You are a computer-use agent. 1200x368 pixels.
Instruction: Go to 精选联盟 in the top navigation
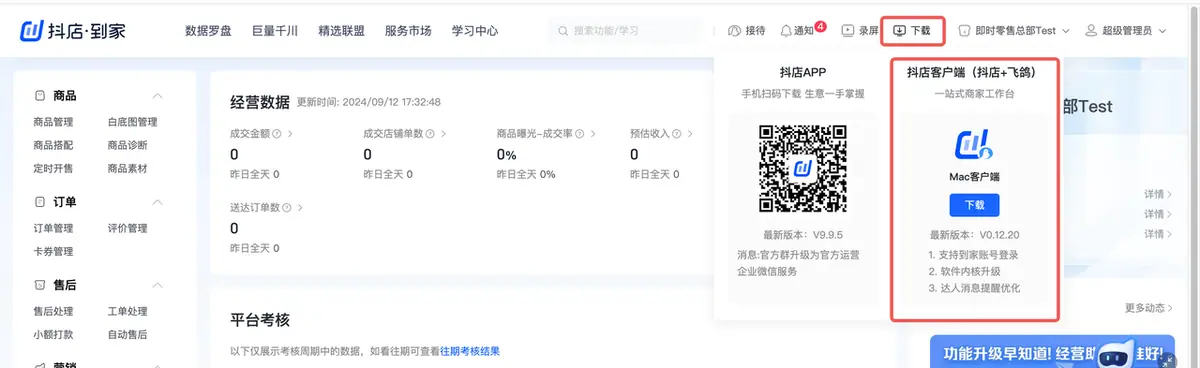[342, 31]
